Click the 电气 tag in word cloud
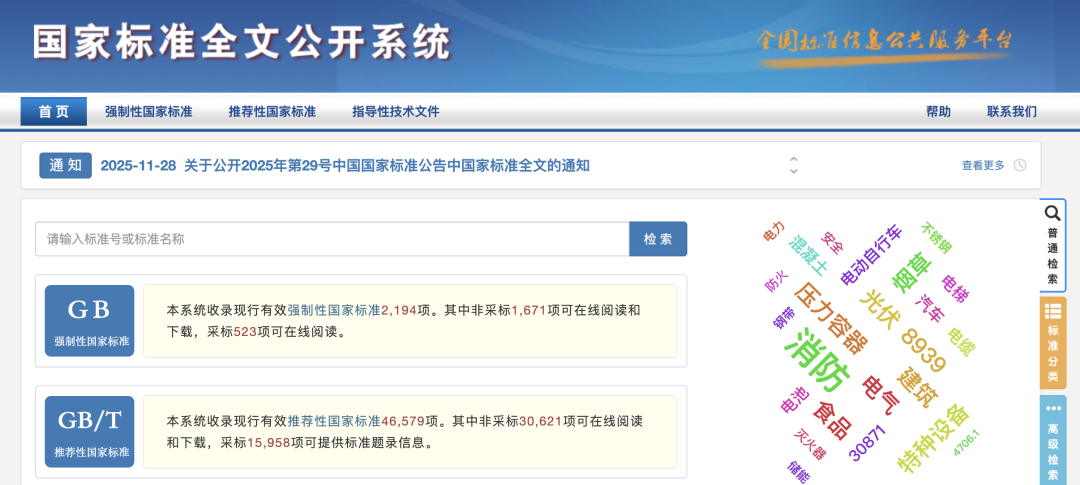Image resolution: width=1080 pixels, height=485 pixels. [x=881, y=395]
